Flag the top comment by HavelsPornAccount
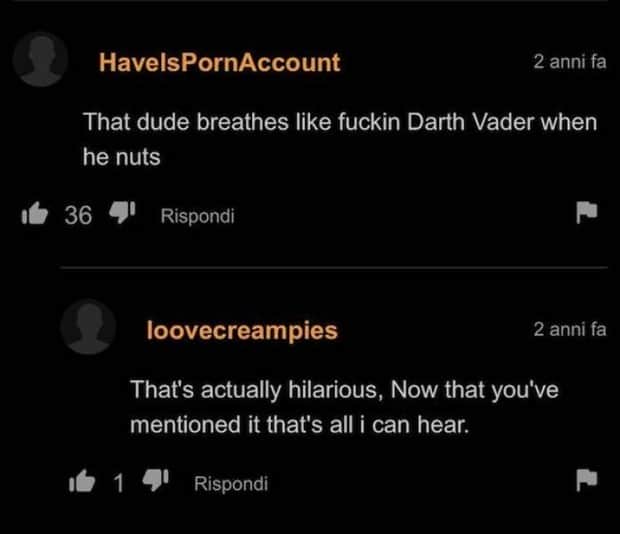This screenshot has height=534, width=620. tap(586, 212)
